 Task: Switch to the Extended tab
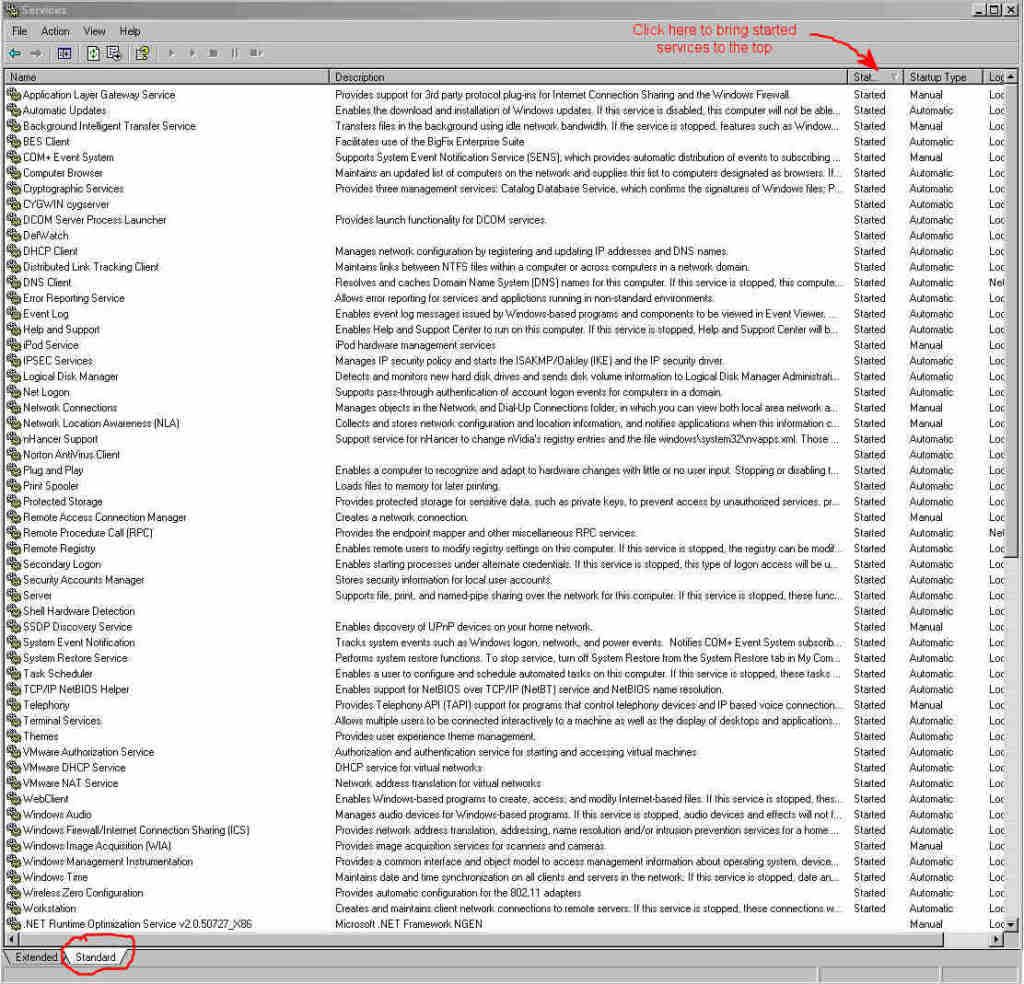(36, 957)
